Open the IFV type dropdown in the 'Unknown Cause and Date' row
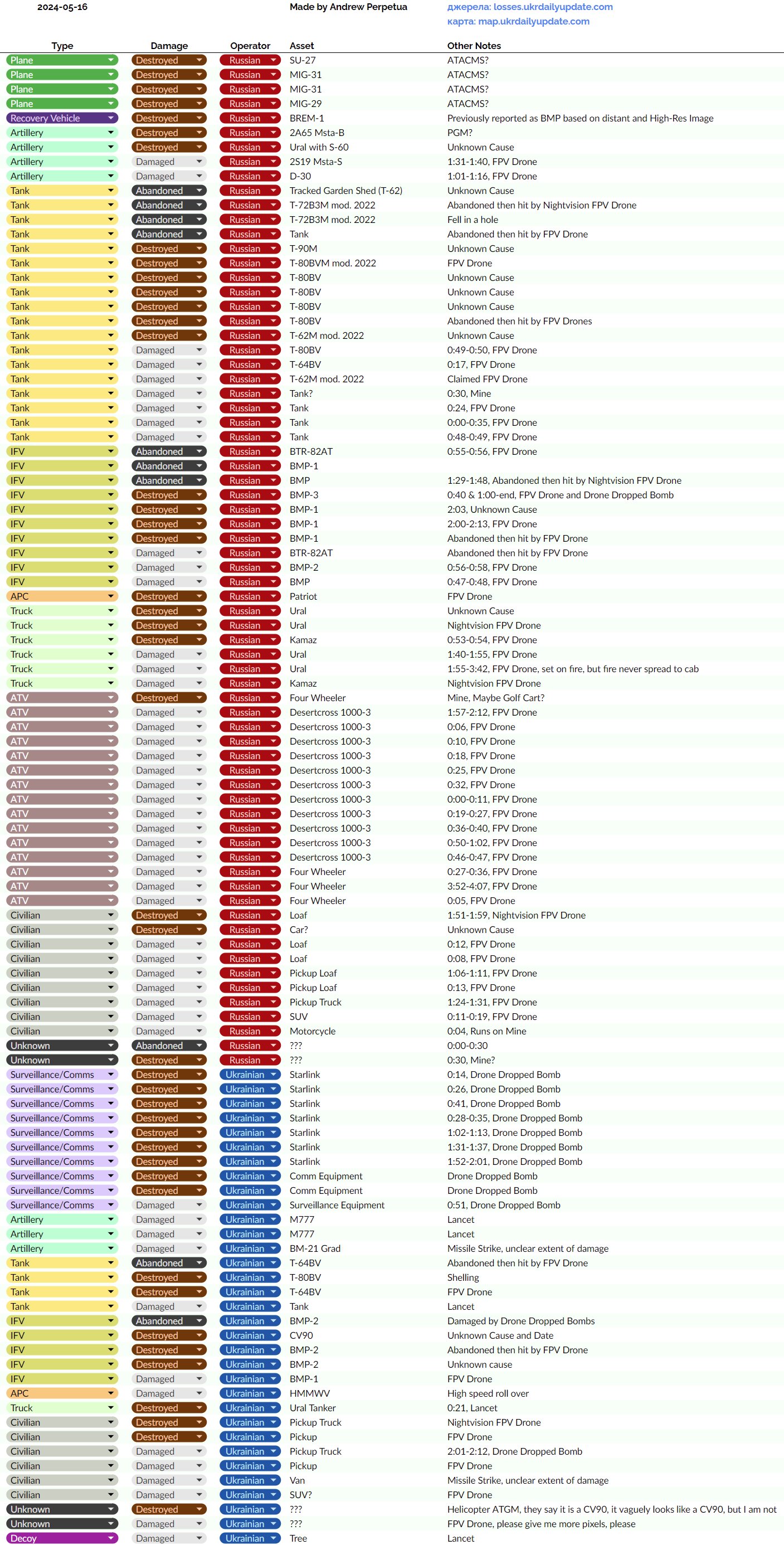The width and height of the screenshot is (784, 1545). 62,1335
